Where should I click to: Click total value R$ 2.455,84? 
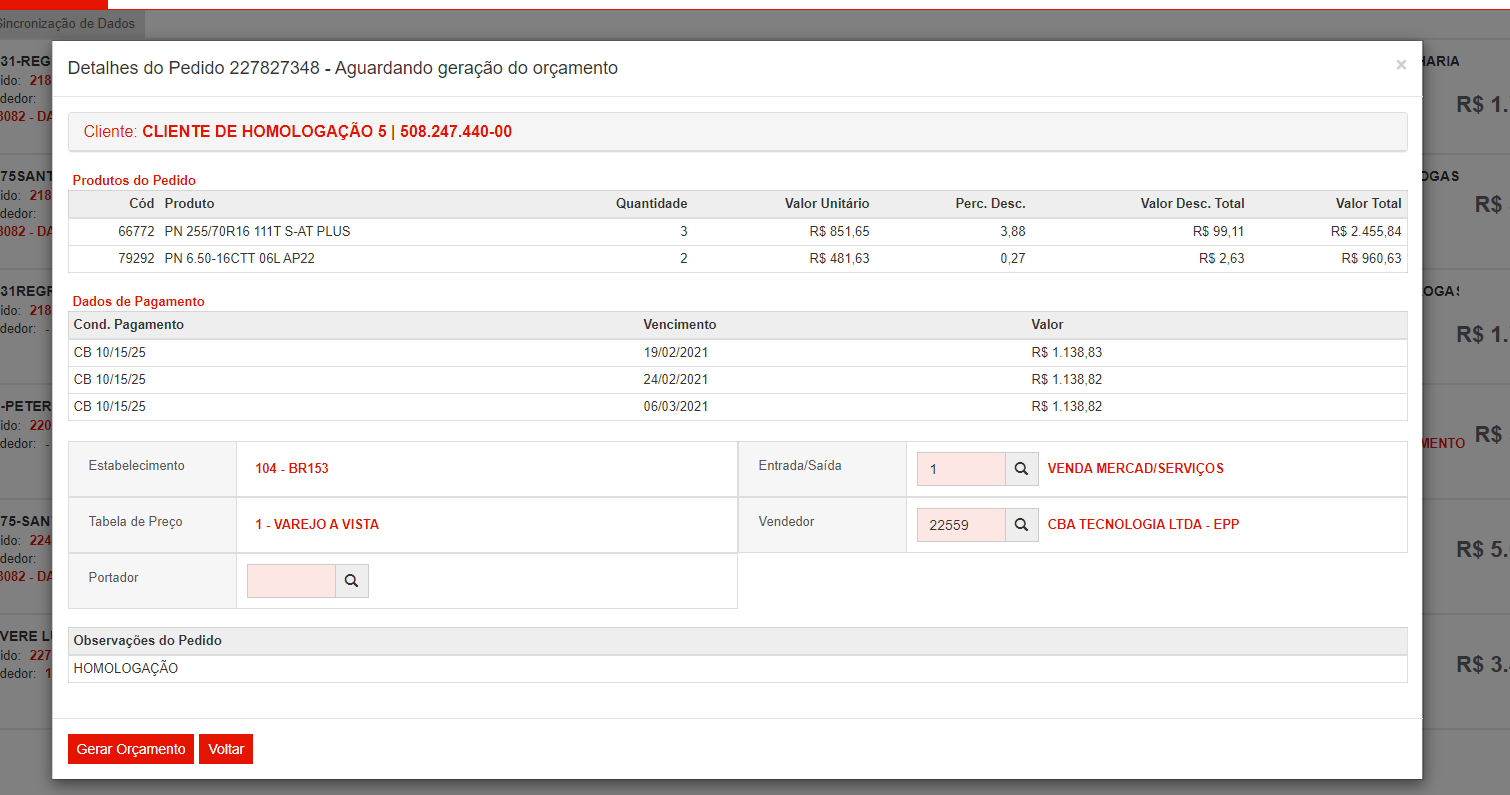pyautogui.click(x=1366, y=231)
